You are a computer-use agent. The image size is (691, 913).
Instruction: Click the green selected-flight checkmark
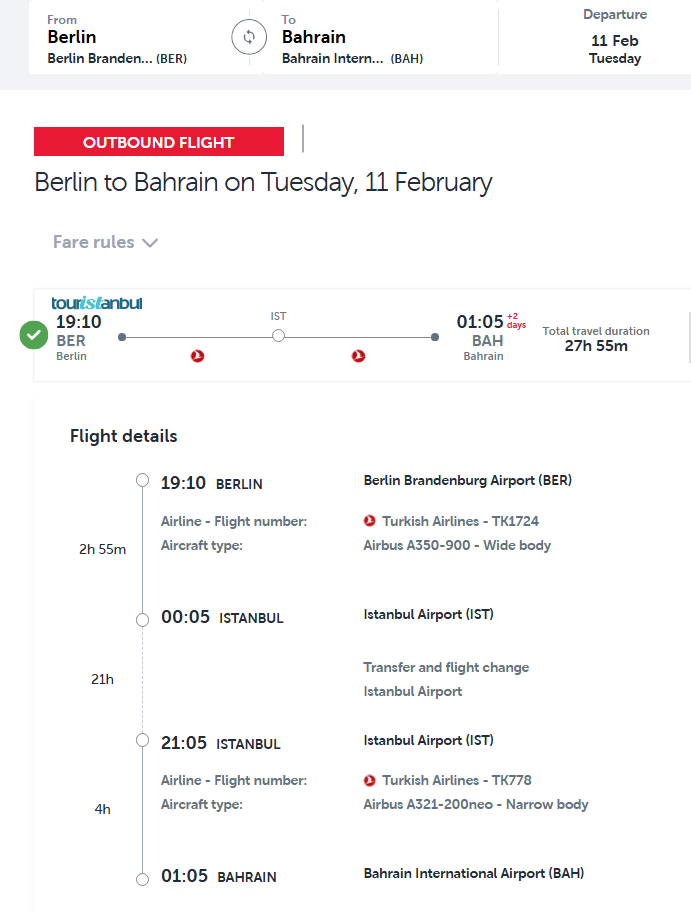(34, 335)
